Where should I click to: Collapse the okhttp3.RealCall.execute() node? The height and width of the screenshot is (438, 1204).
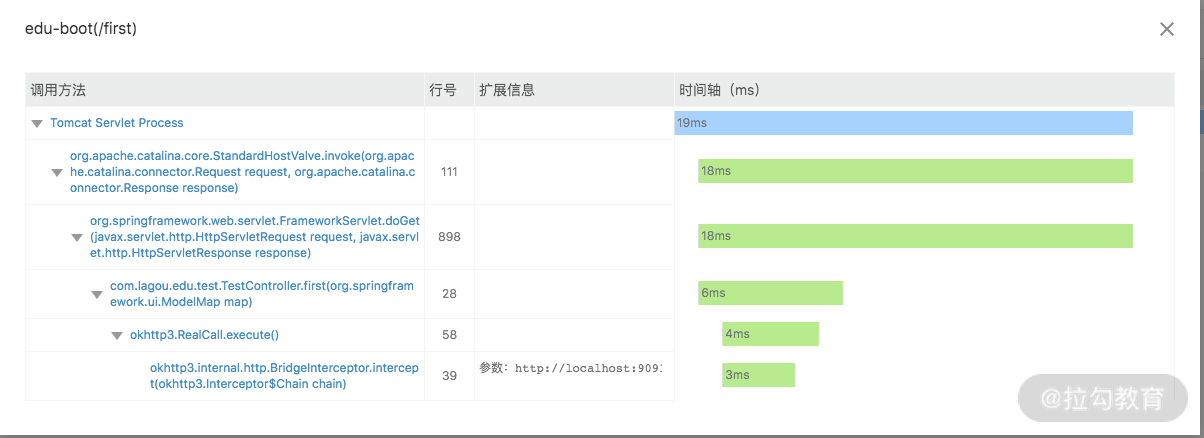pos(117,335)
